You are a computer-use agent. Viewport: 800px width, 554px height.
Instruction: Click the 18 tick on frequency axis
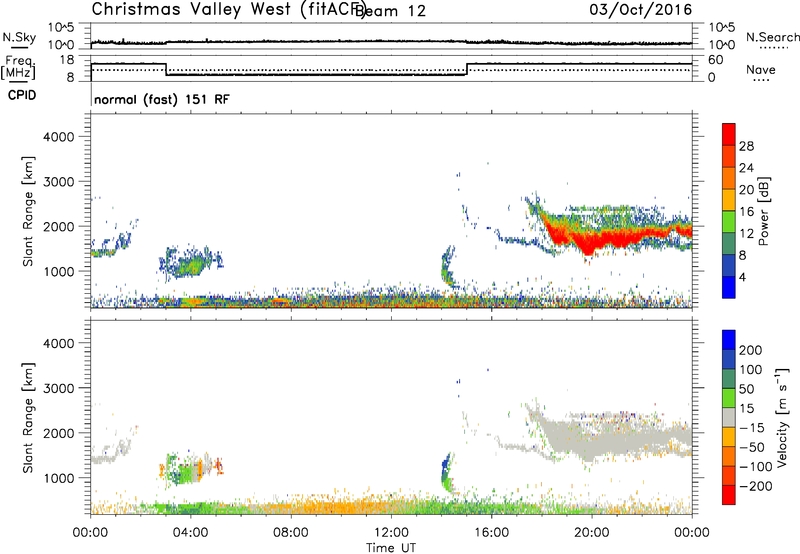(67, 60)
